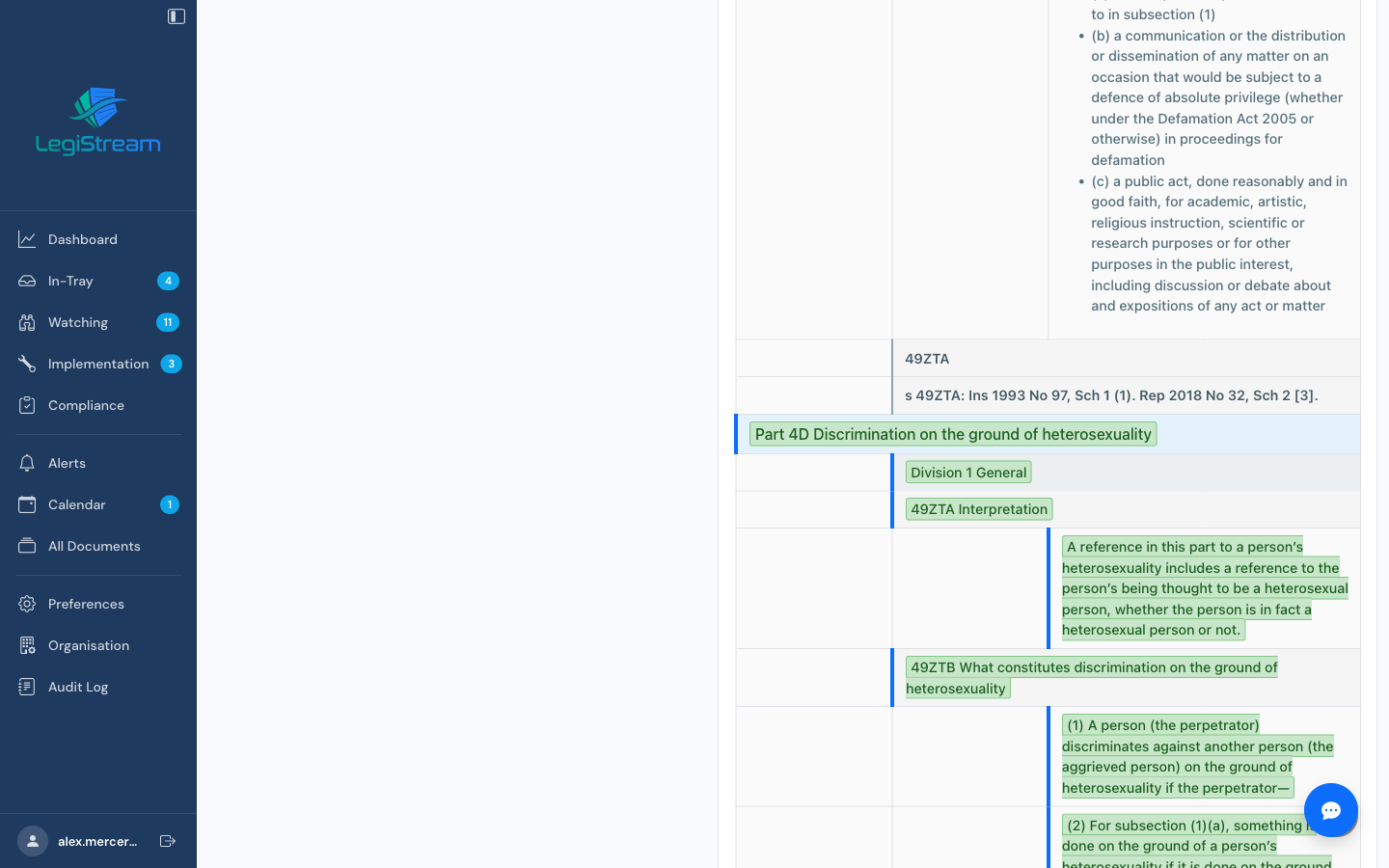Click the In-Tray badge showing 4

coord(168,281)
